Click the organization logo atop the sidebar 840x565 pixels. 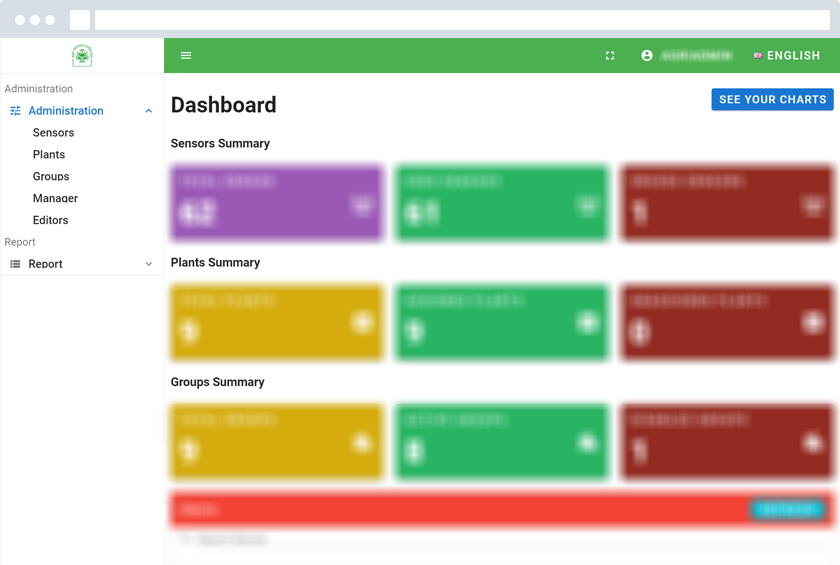point(82,56)
